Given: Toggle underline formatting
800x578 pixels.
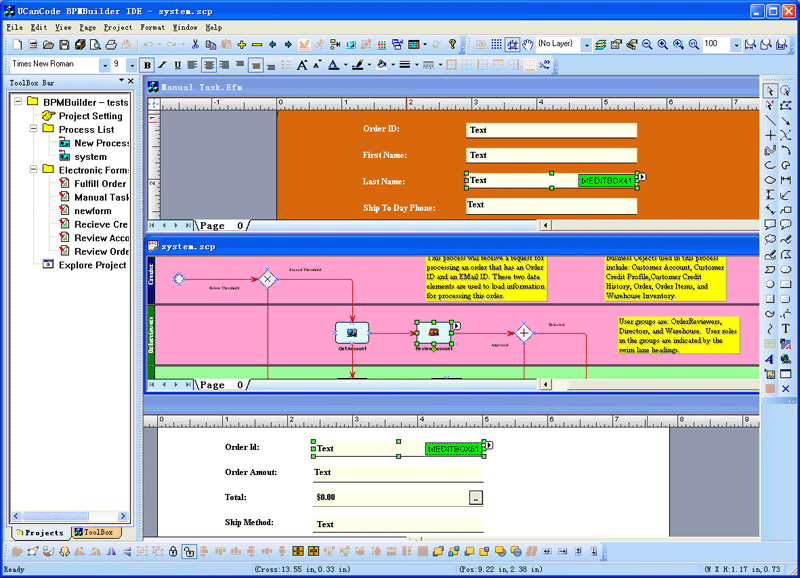Looking at the screenshot, I should 178,65.
